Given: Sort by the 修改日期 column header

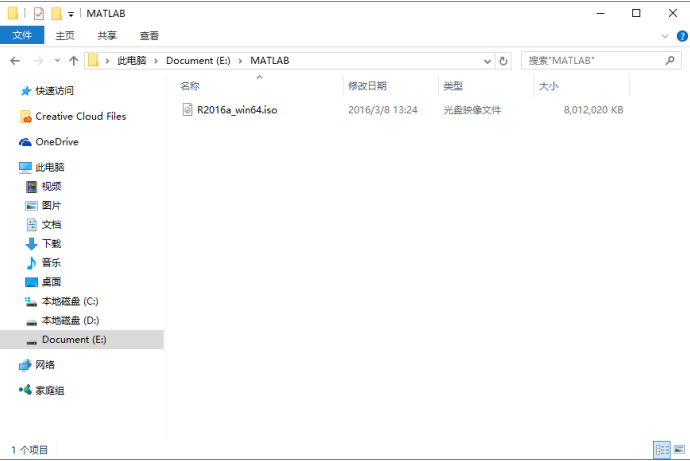Looking at the screenshot, I should coord(367,86).
